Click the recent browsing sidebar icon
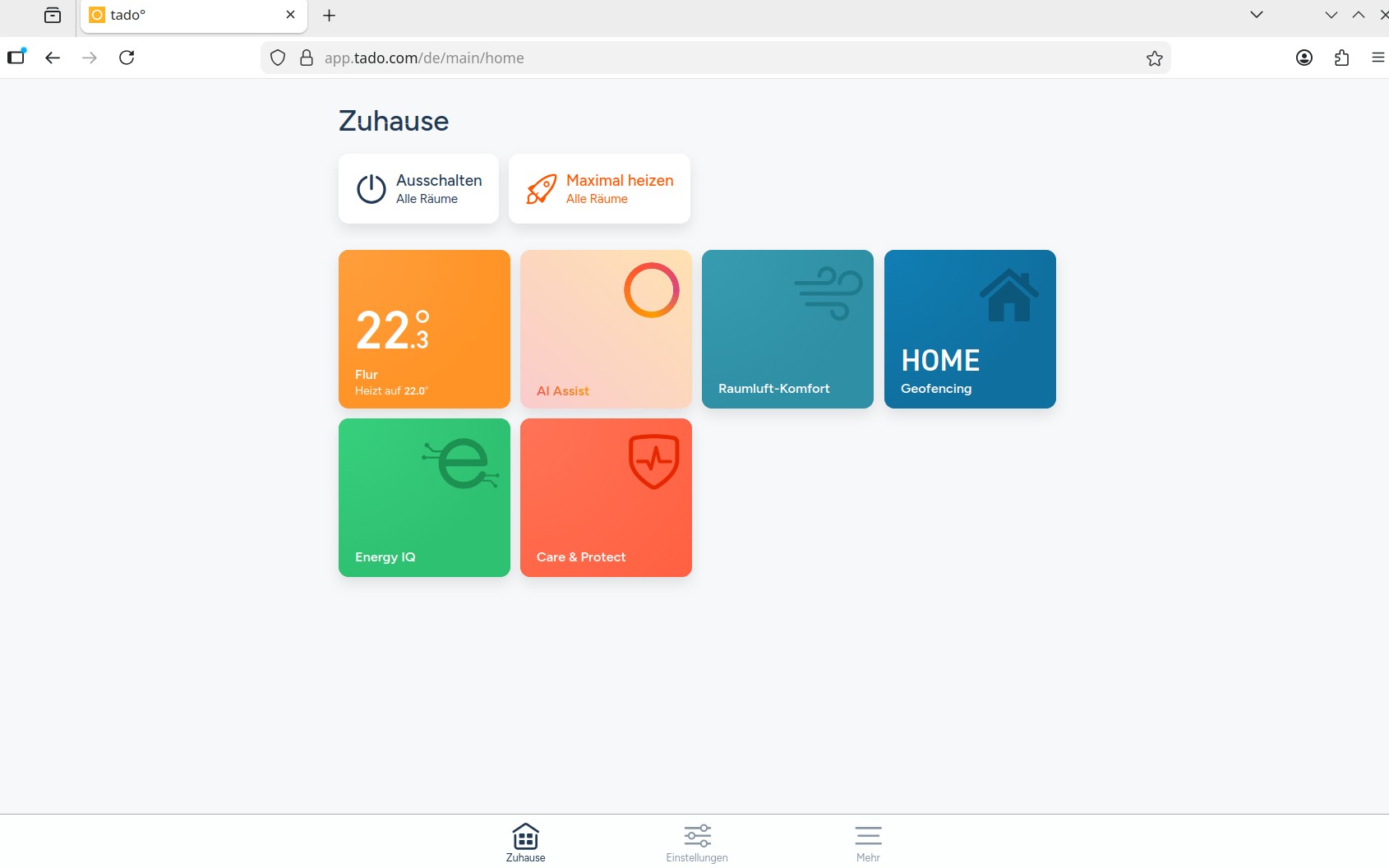The image size is (1389, 868). (53, 16)
